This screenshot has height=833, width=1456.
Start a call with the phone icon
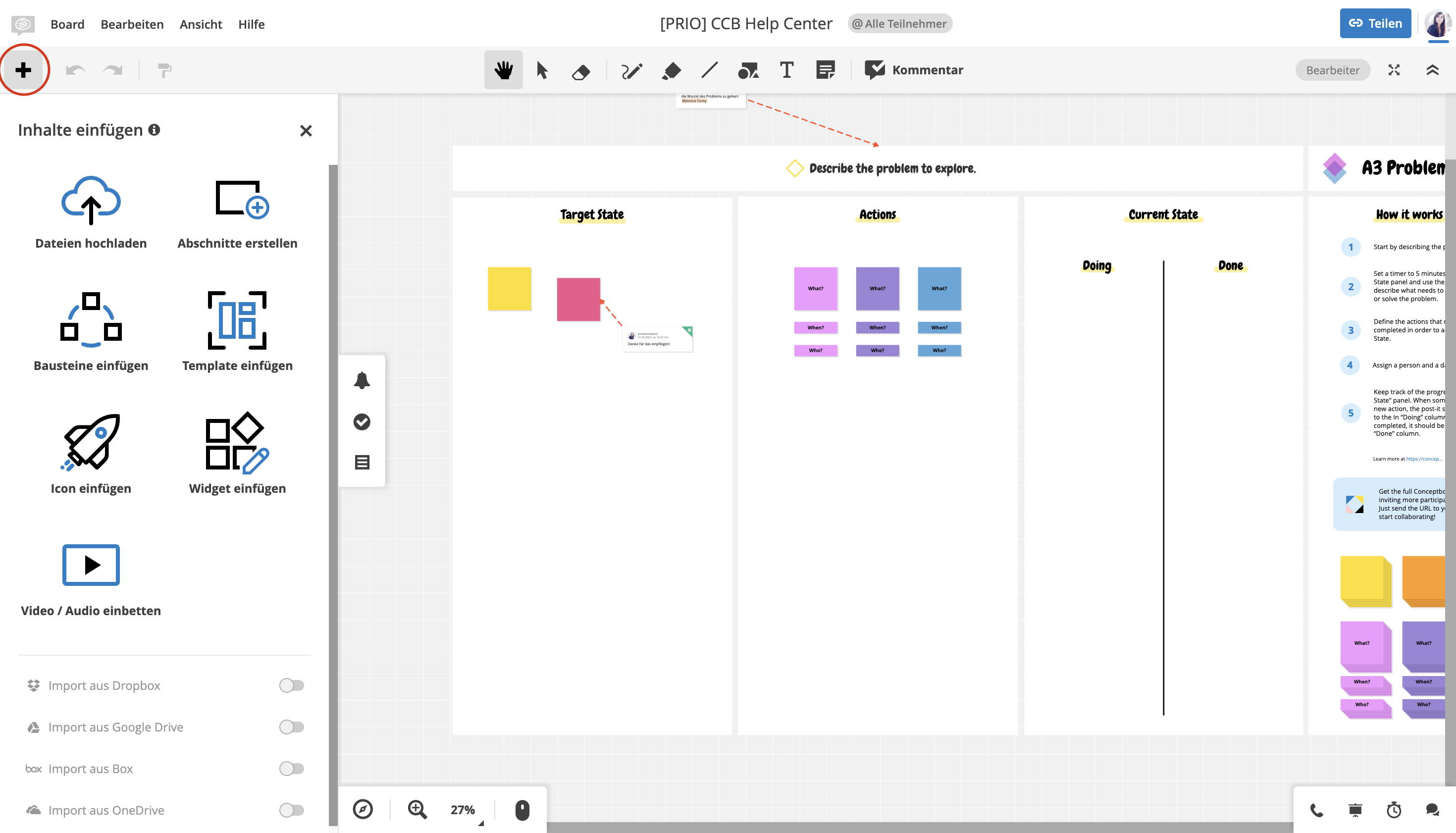pyautogui.click(x=1316, y=810)
